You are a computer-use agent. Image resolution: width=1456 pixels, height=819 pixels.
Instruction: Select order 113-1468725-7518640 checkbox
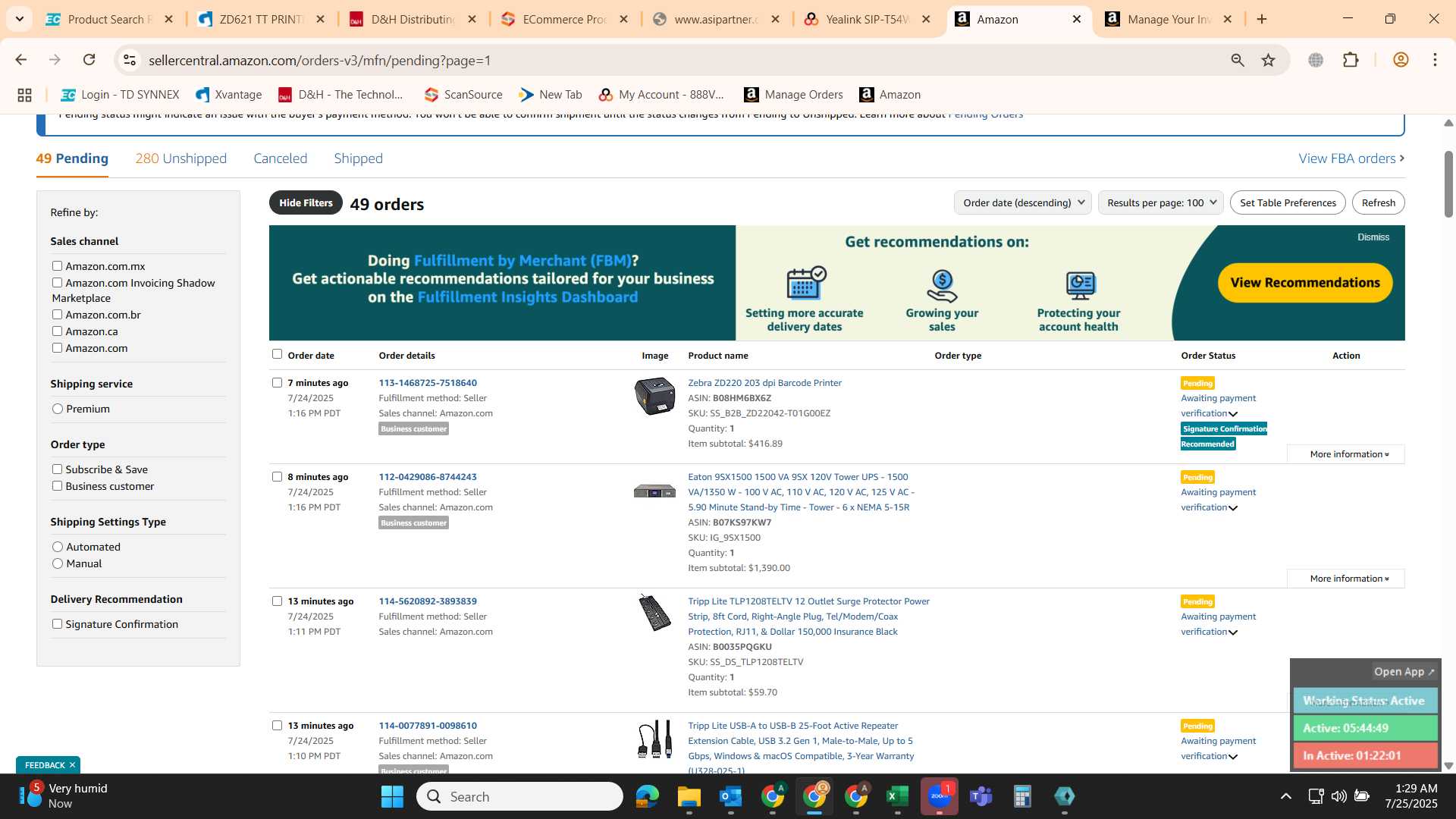tap(277, 383)
